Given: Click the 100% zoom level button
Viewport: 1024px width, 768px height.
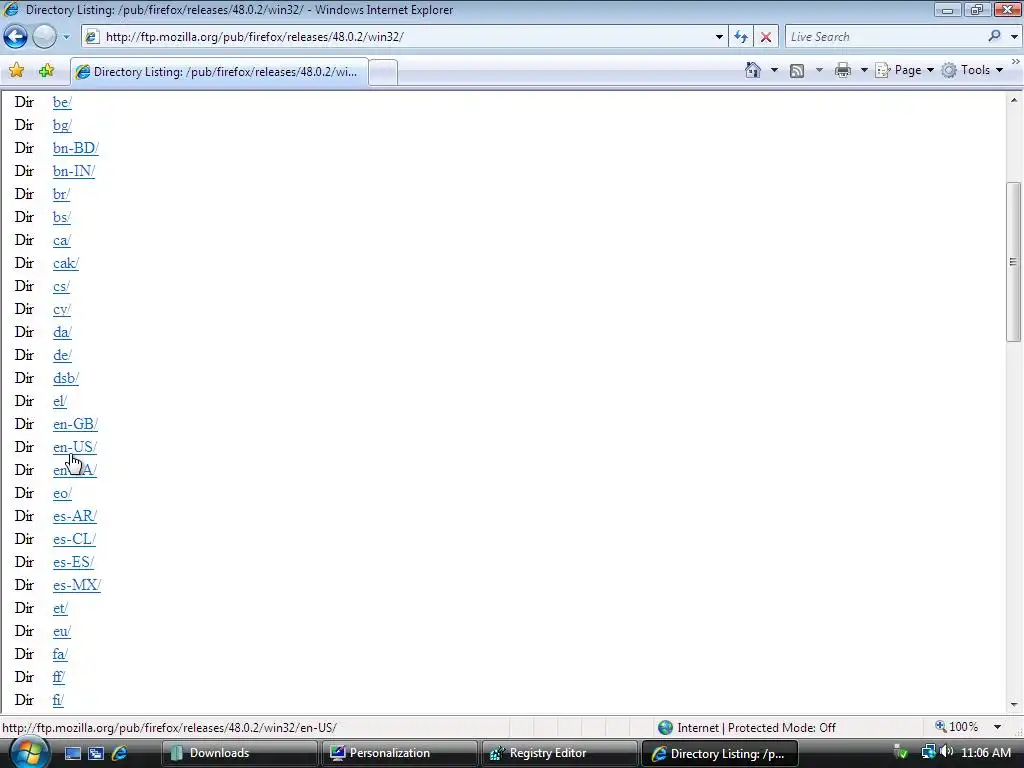Looking at the screenshot, I should (957, 727).
